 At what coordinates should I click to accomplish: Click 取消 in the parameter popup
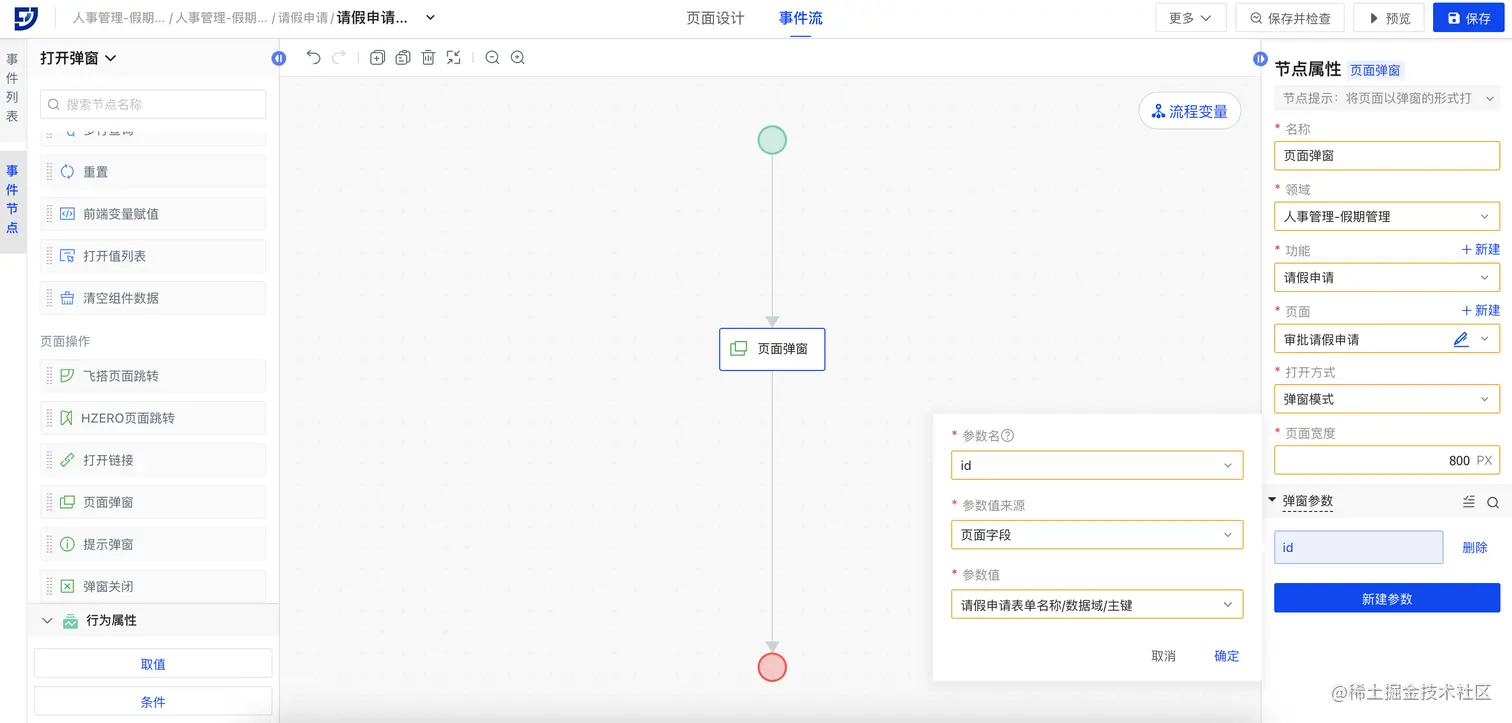(x=1163, y=656)
